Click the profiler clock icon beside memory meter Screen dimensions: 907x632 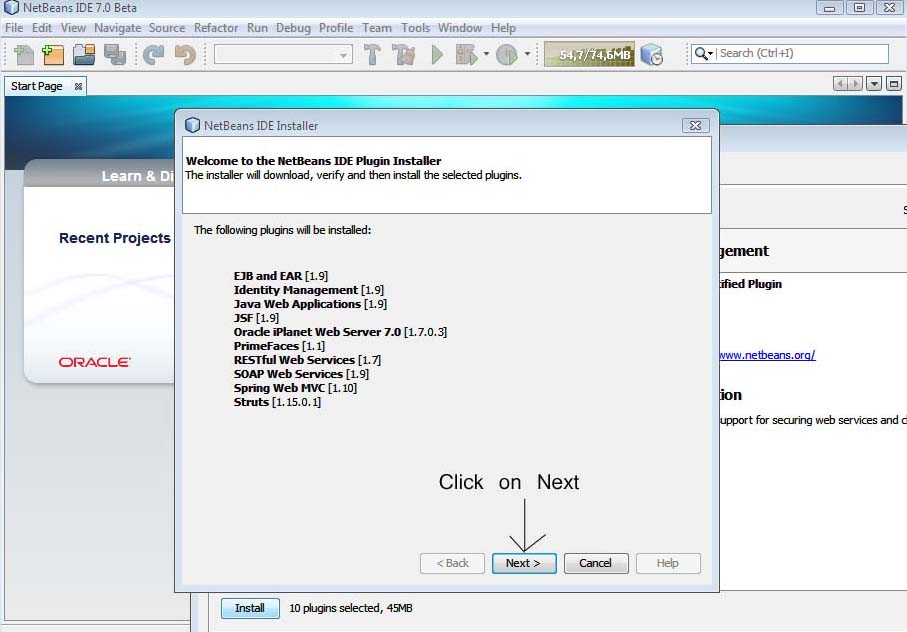click(x=652, y=54)
